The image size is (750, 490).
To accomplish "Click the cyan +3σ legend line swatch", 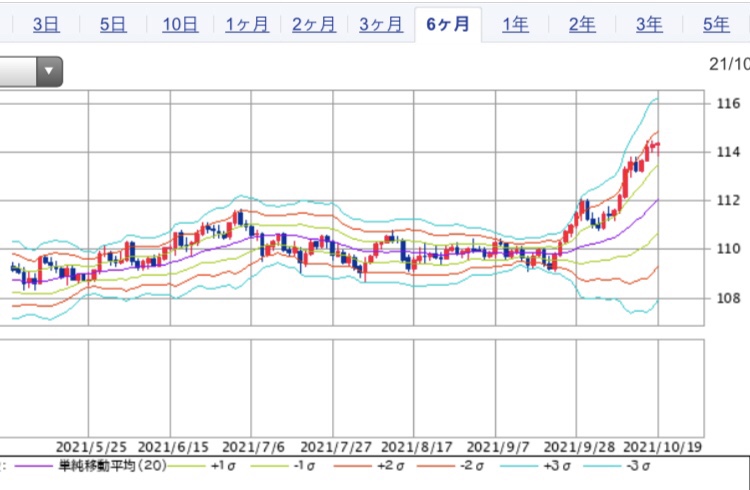I will [x=519, y=466].
